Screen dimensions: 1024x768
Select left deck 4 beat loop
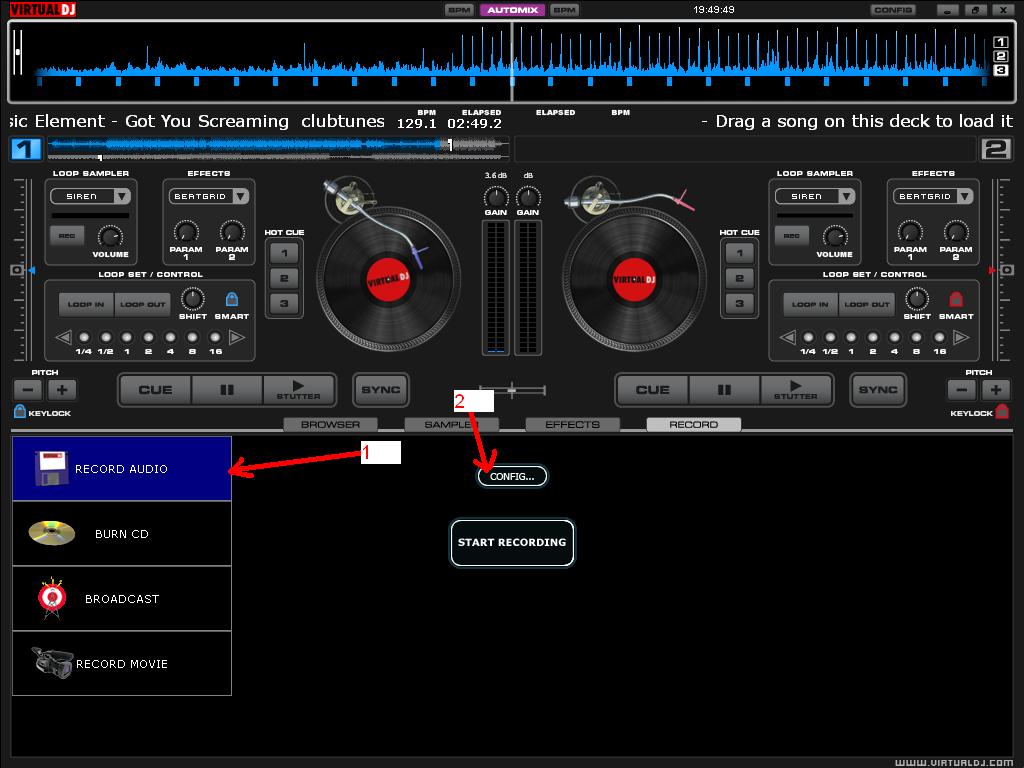170,338
